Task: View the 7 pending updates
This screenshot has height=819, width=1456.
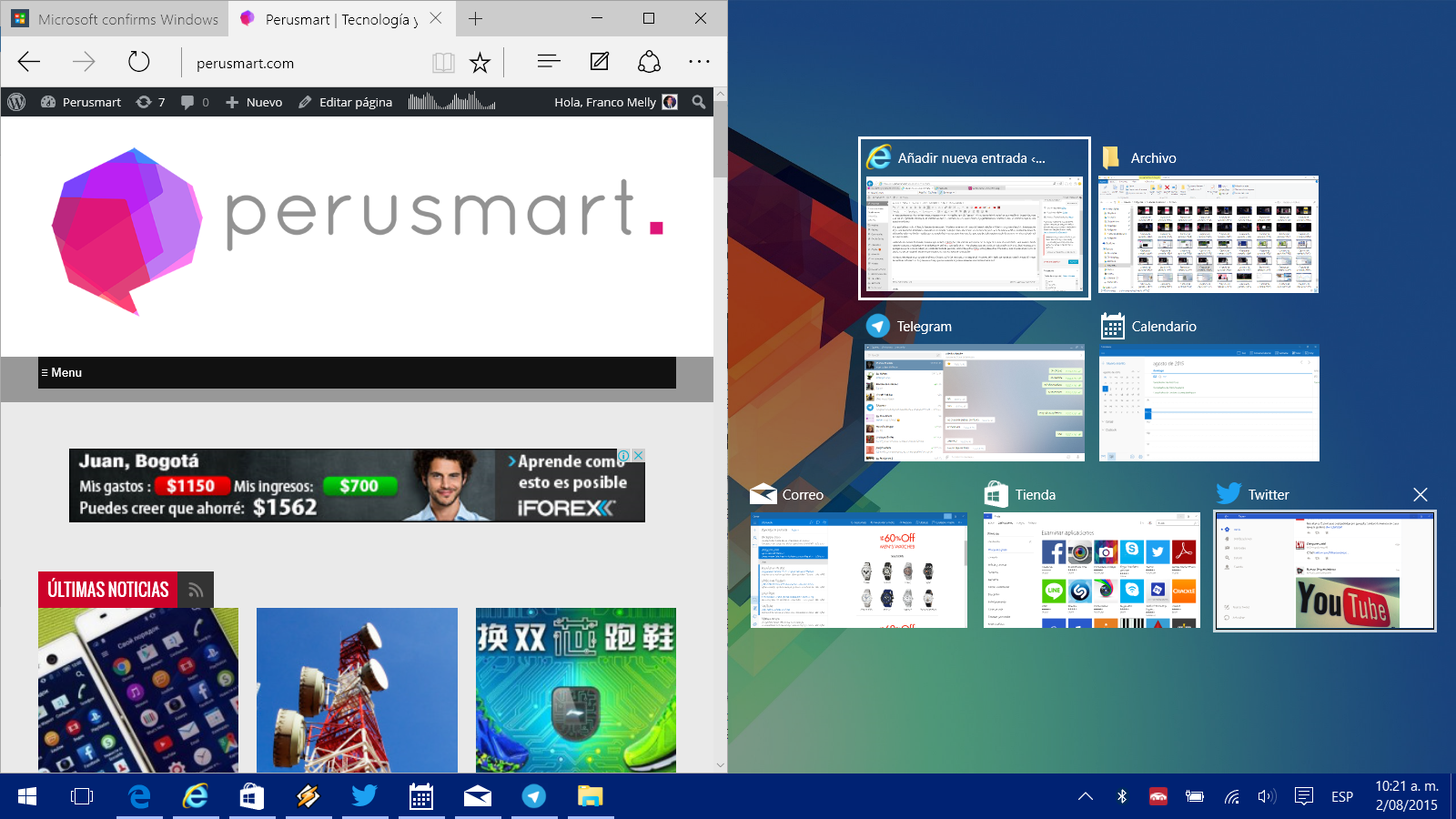Action: click(150, 102)
